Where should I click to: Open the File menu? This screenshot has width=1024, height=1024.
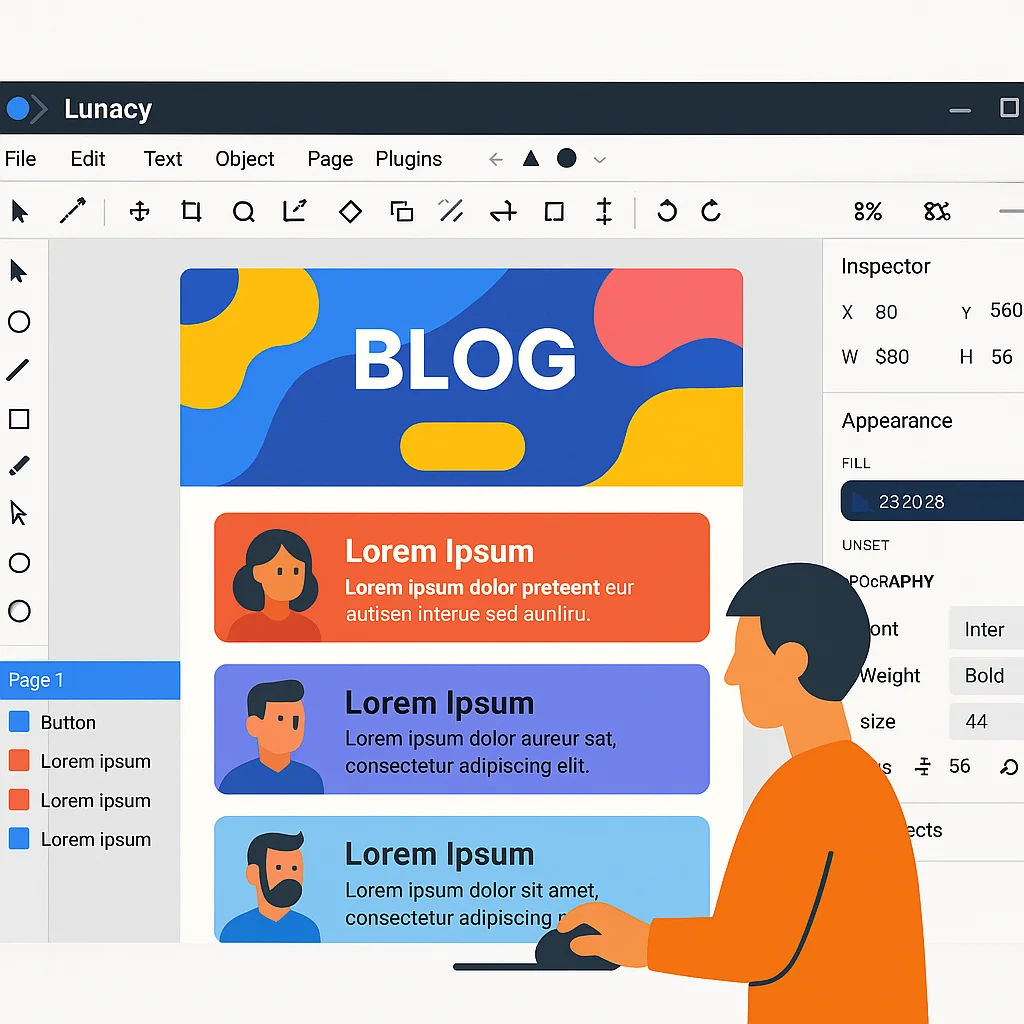point(21,158)
